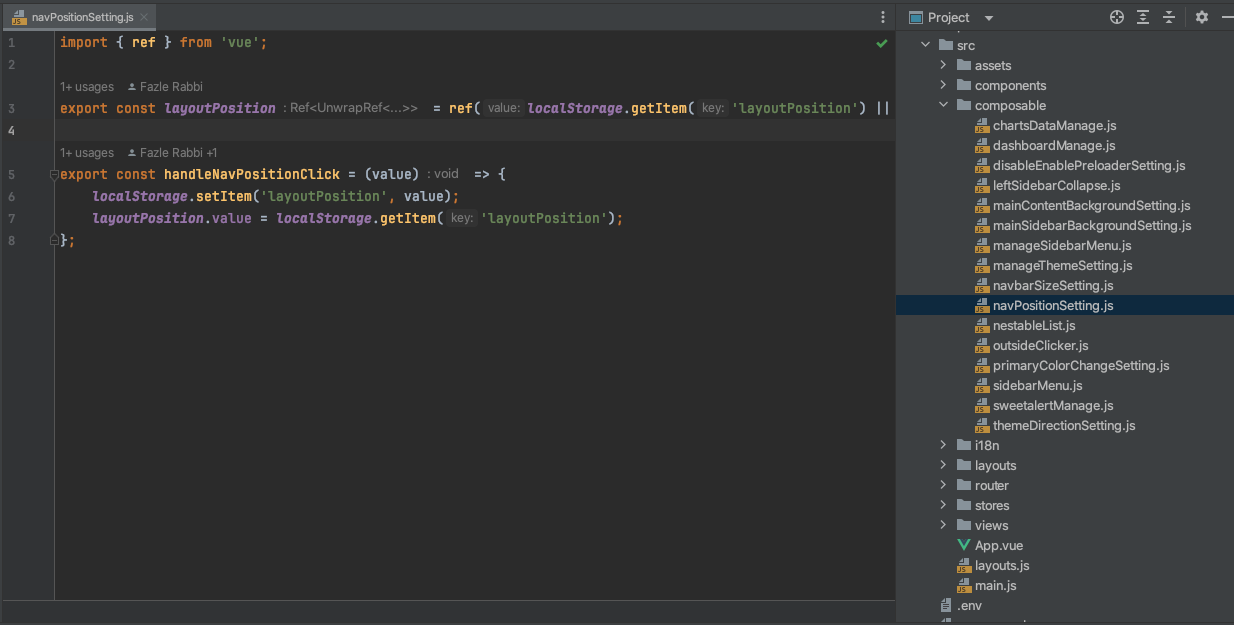
Task: Click the Collapse All icon in Project panel
Action: 1168,17
